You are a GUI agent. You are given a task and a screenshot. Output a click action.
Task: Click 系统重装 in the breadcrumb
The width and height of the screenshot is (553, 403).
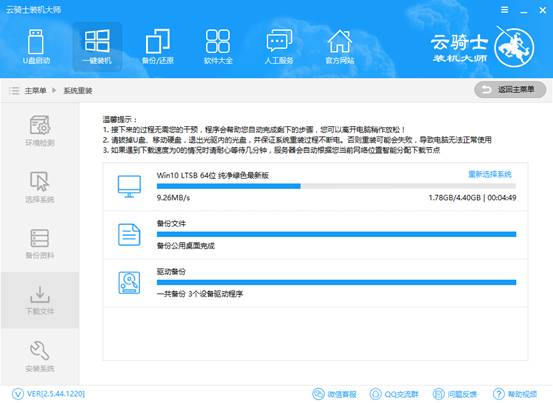(x=78, y=91)
